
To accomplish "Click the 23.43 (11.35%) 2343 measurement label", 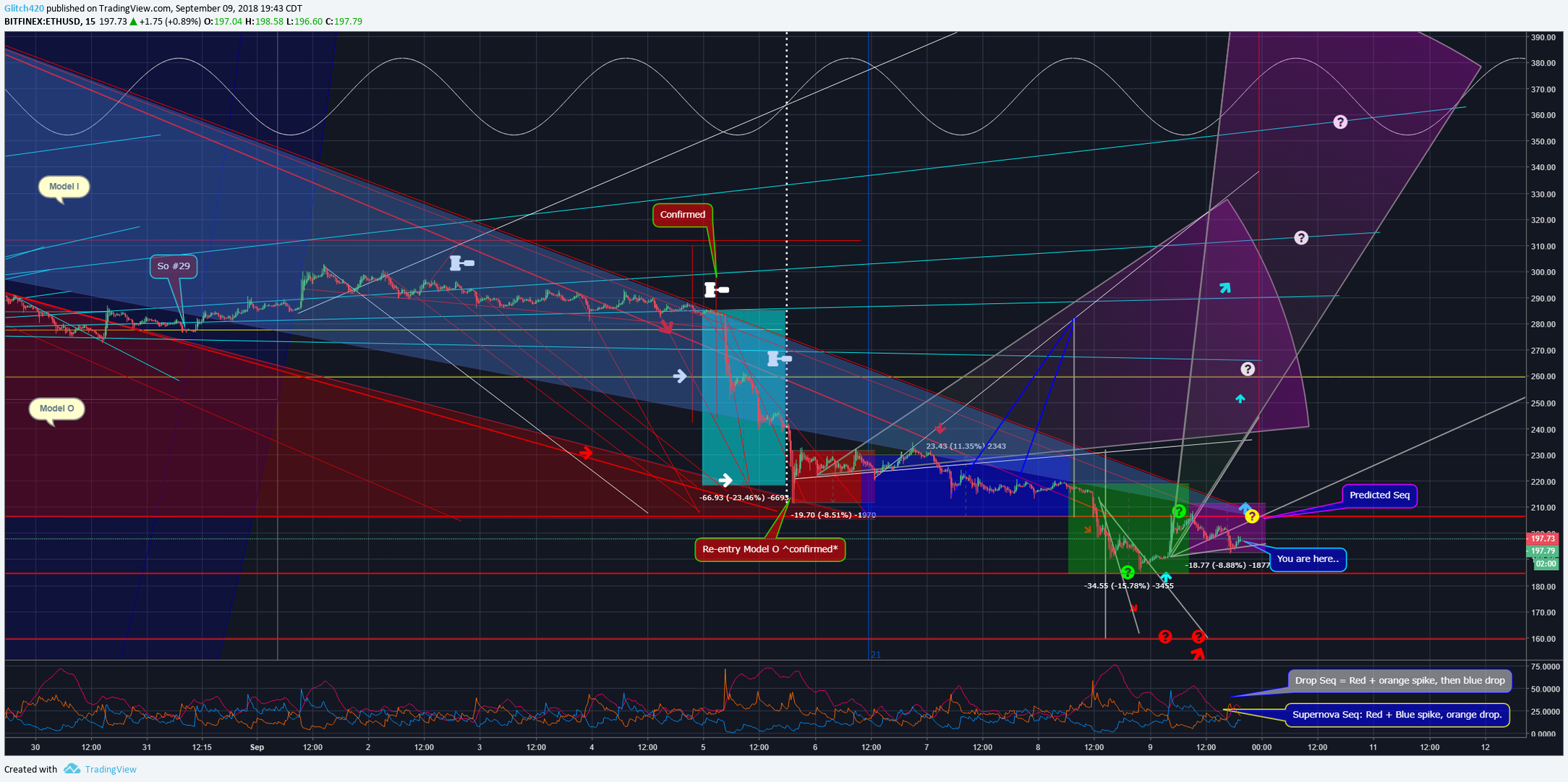I will tap(966, 446).
